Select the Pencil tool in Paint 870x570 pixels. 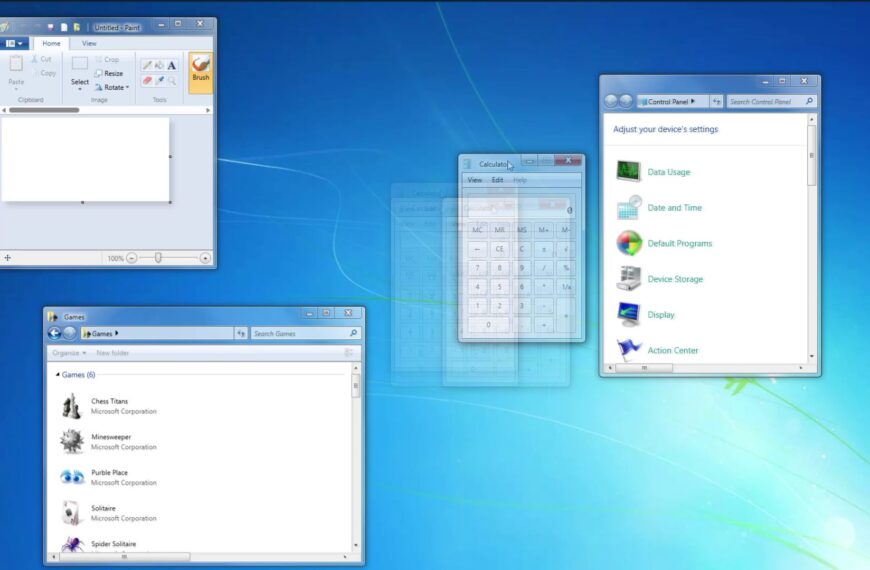[x=147, y=65]
